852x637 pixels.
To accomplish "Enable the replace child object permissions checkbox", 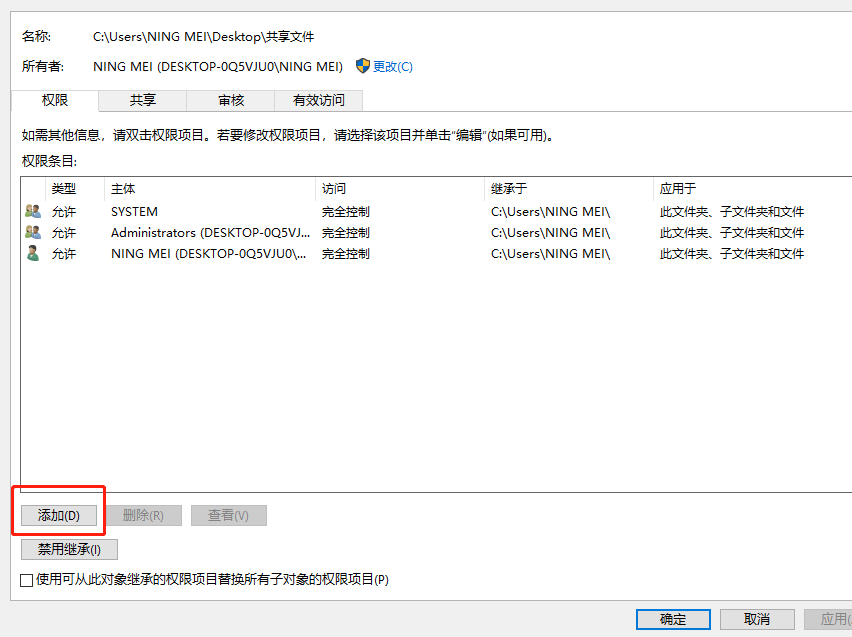I will tap(25, 579).
